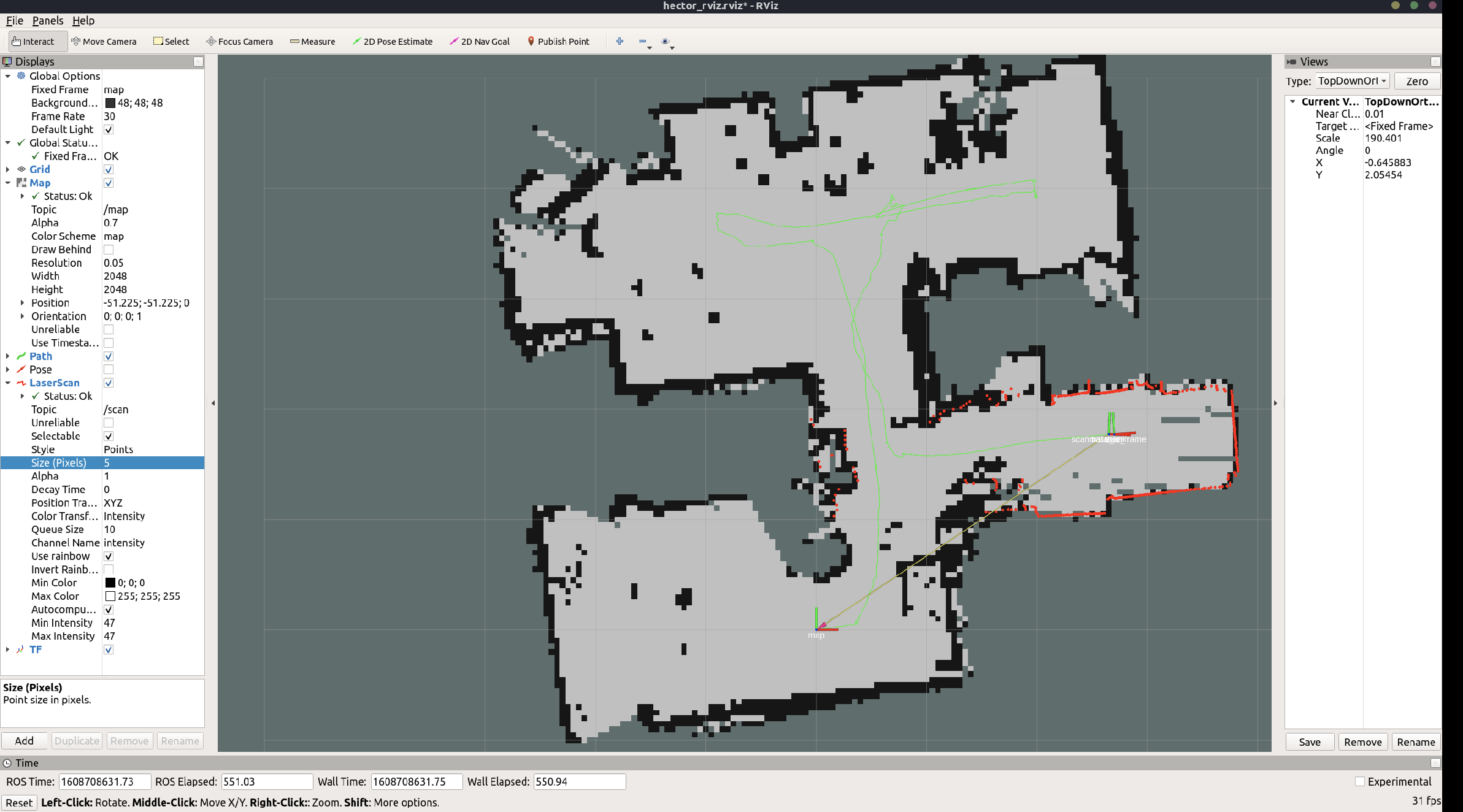Select the 2D Nav Goal tool
Screen dimensions: 1463x812
479,42
